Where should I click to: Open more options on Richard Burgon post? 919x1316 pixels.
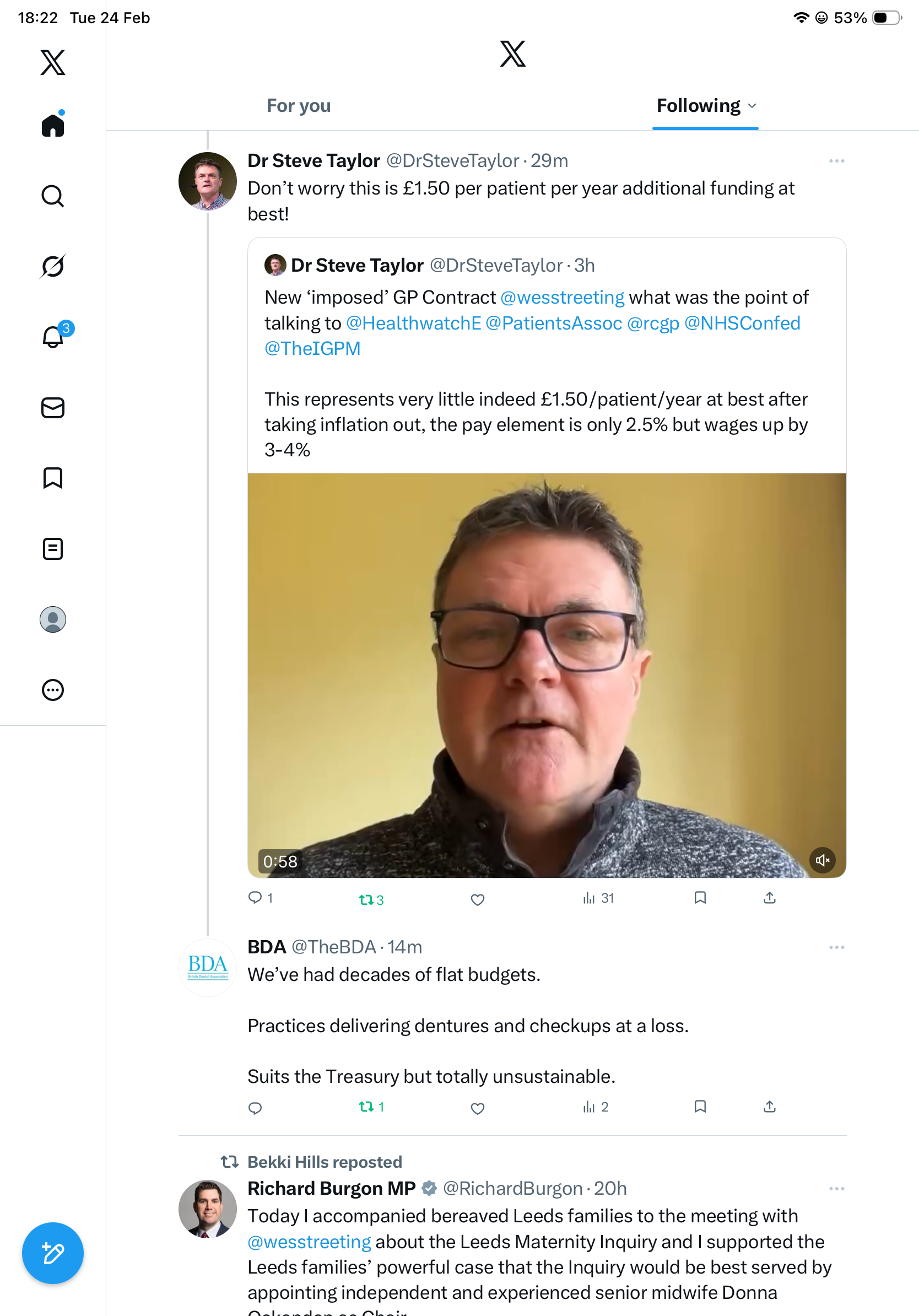[836, 1189]
